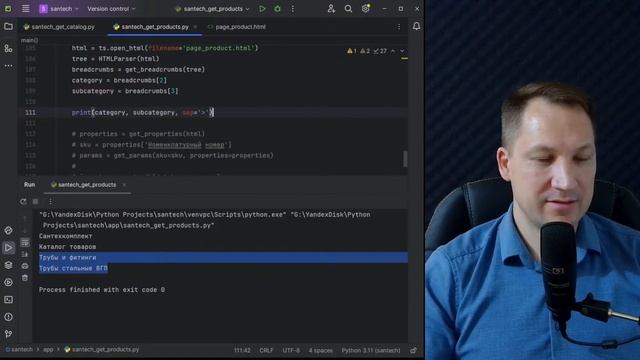
Task: Click 'Process finished with exit code 0' line
Action: tap(102, 290)
